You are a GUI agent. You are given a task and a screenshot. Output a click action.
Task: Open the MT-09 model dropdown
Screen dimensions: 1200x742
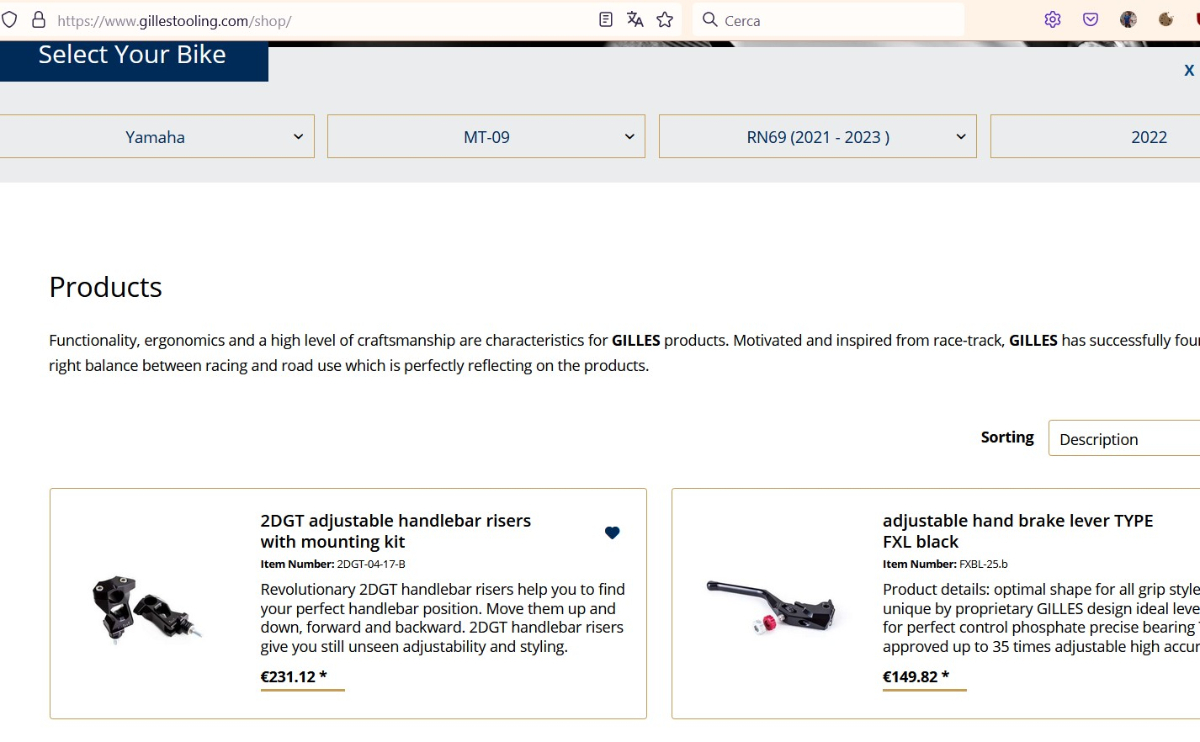(486, 137)
